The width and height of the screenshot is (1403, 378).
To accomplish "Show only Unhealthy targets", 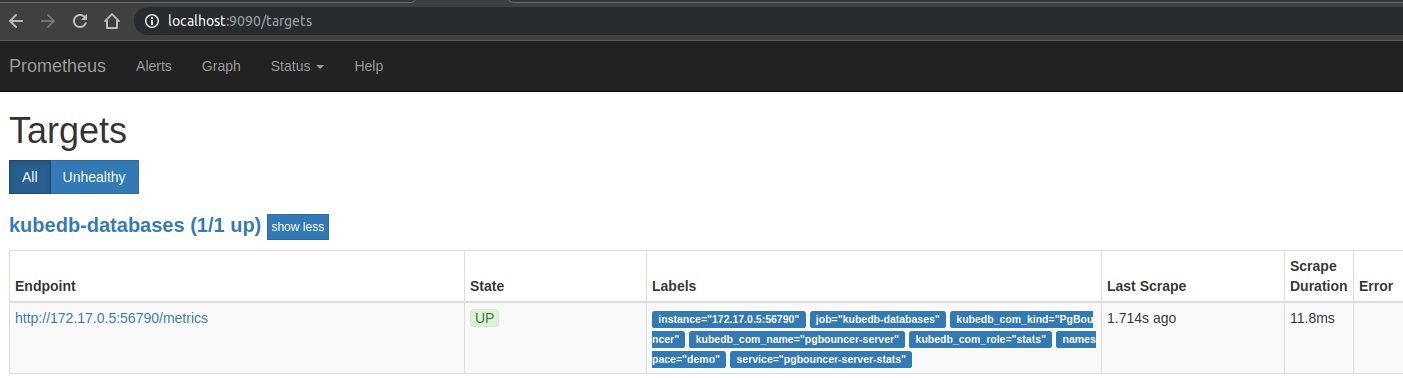I will (94, 177).
